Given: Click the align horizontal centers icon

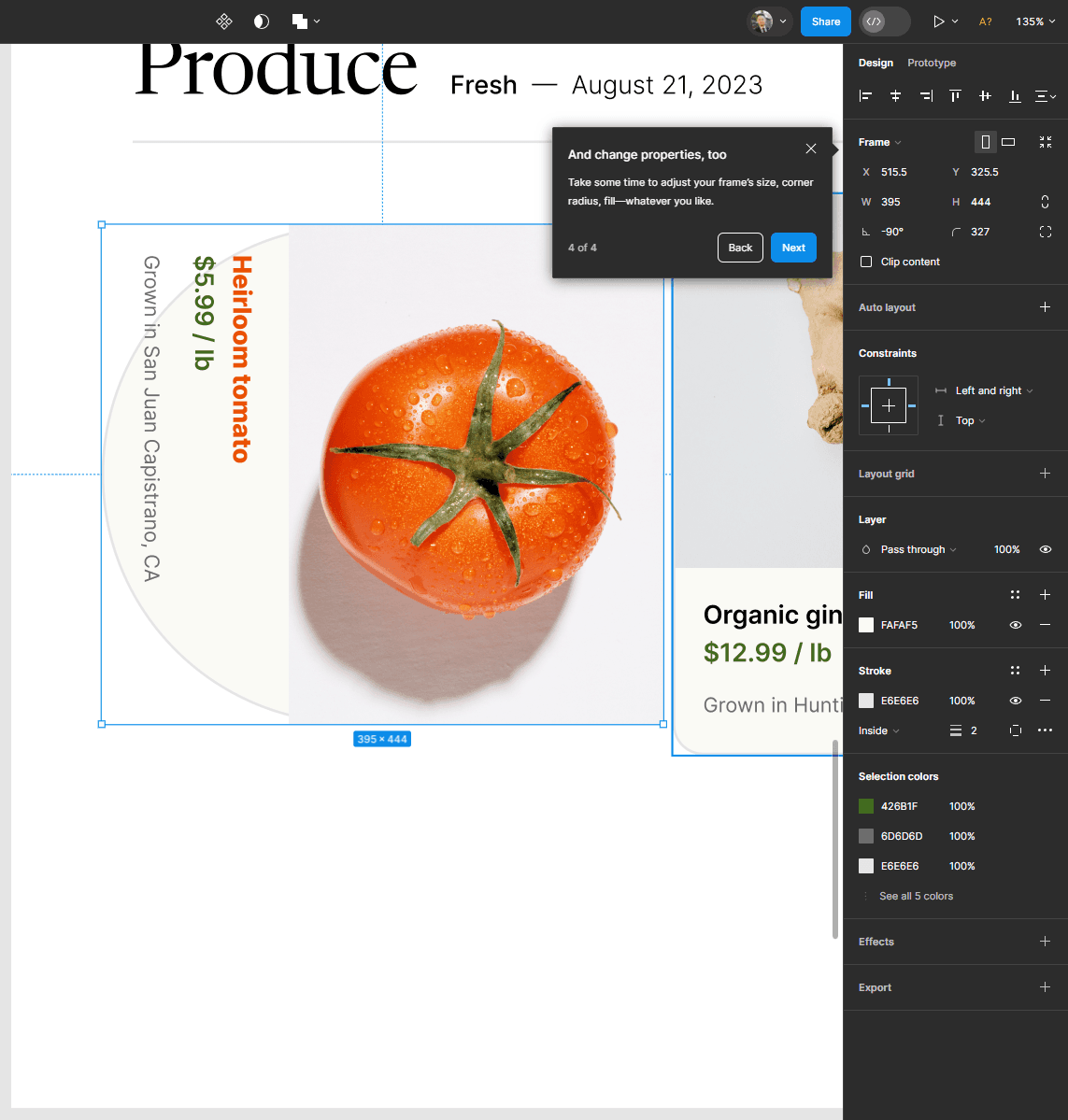Looking at the screenshot, I should [x=895, y=96].
